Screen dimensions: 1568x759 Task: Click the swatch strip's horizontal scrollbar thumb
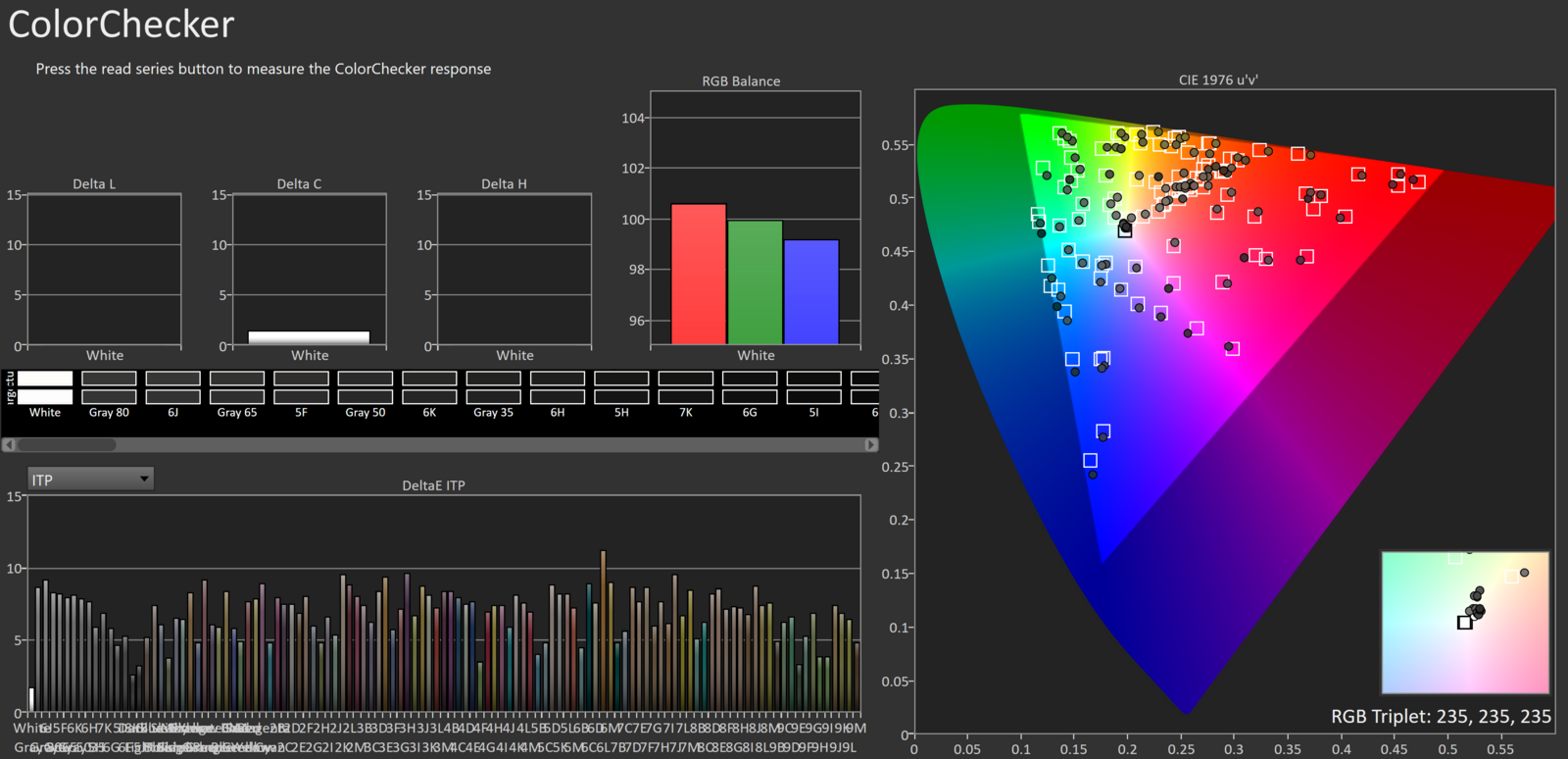(x=67, y=445)
